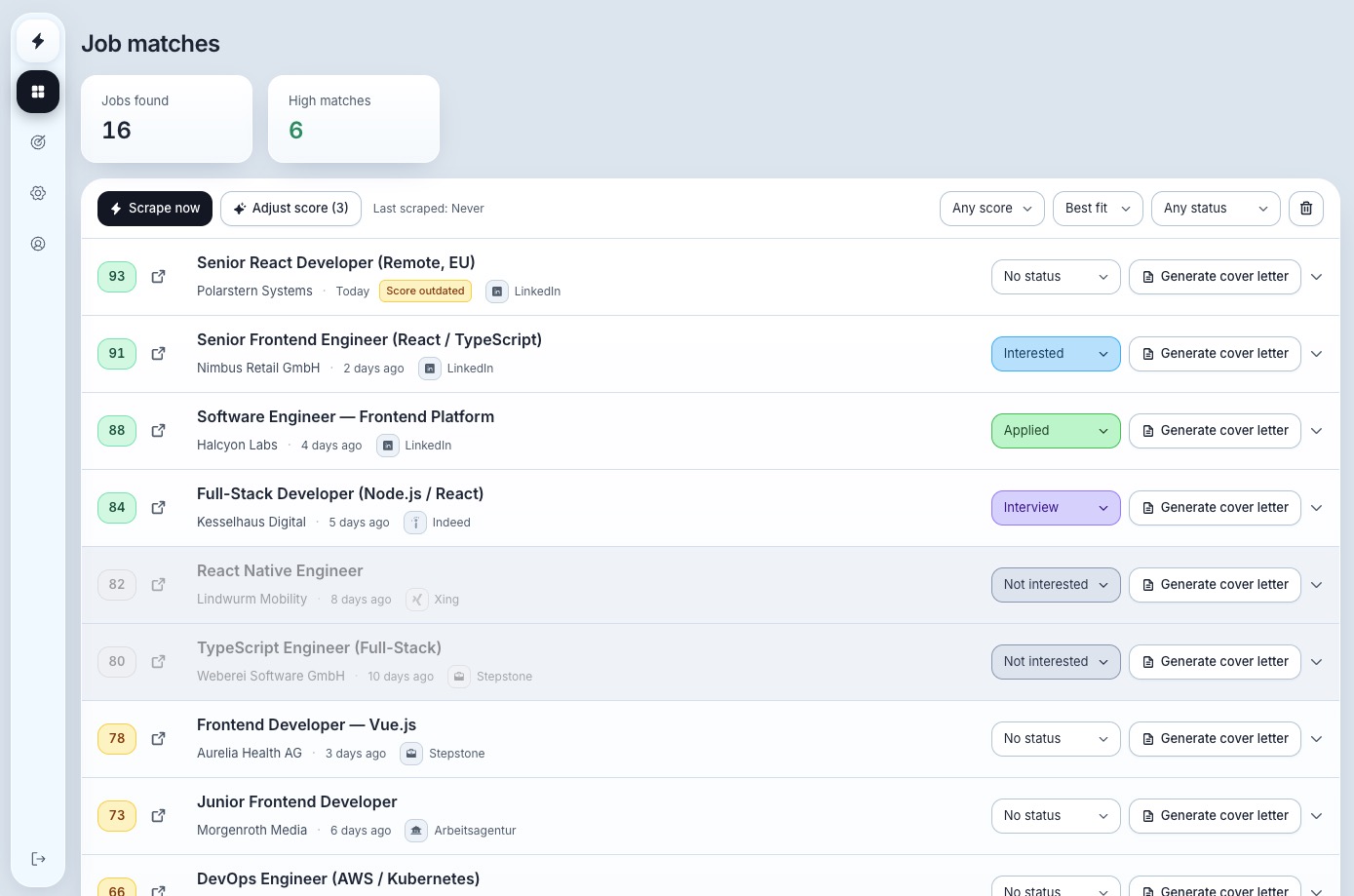Open external link for Full-Stack Developer job
This screenshot has height=896, width=1354.
click(158, 508)
